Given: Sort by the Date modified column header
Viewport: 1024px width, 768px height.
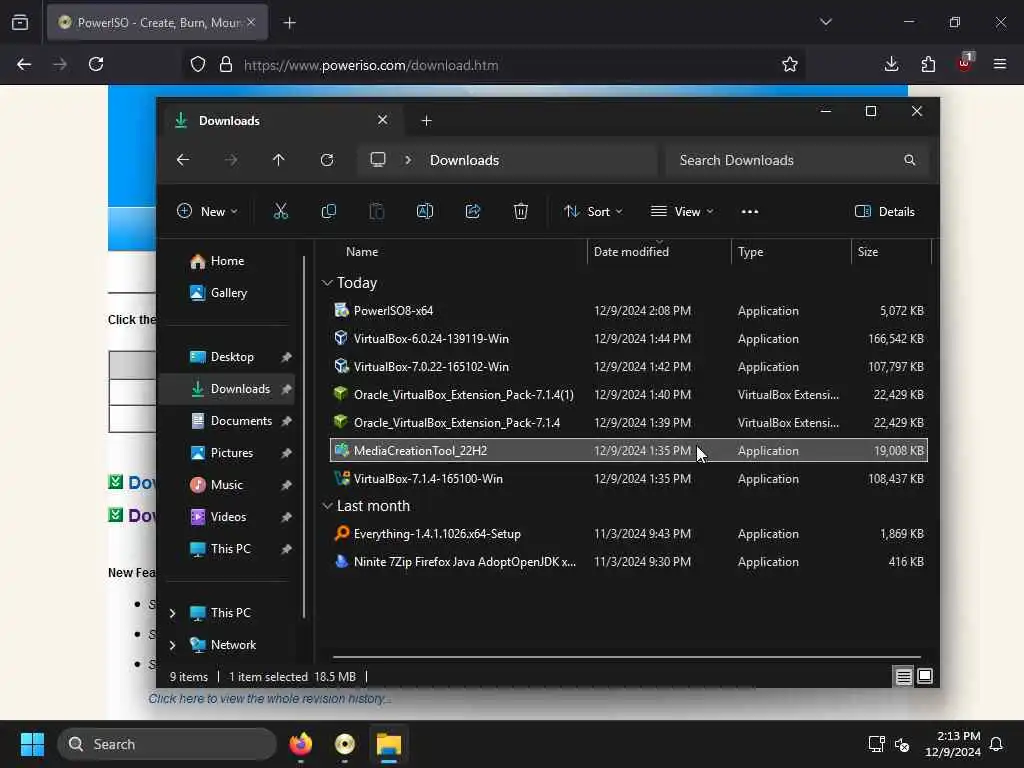Looking at the screenshot, I should [659, 252].
